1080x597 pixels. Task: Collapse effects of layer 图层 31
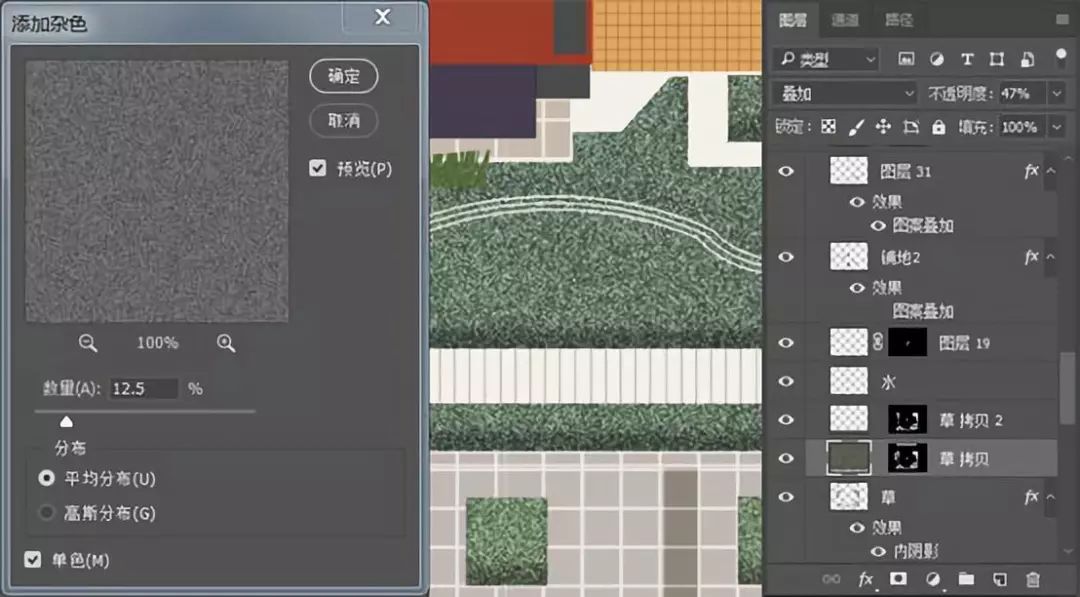(1051, 171)
